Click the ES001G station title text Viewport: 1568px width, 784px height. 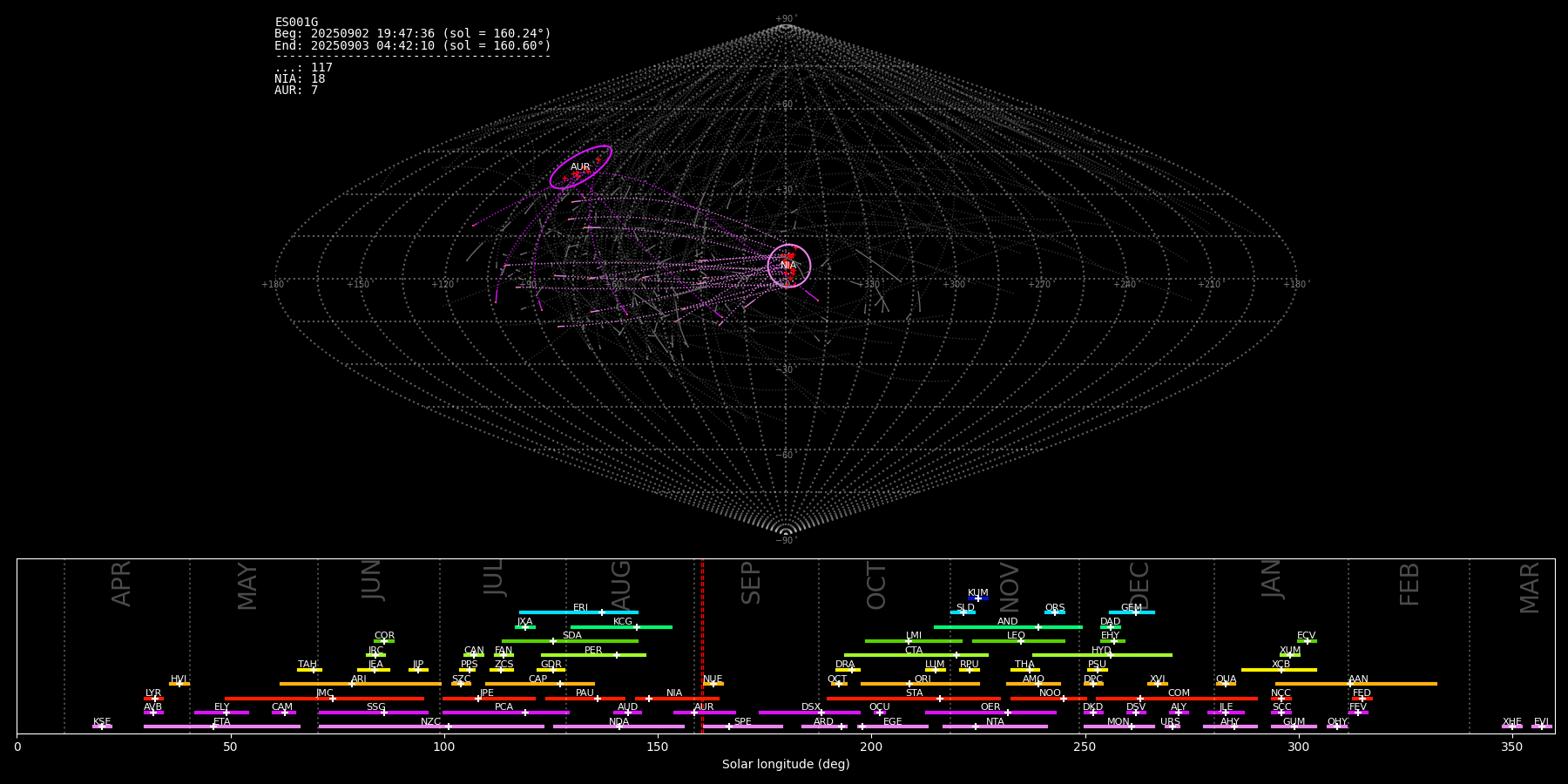tap(296, 23)
